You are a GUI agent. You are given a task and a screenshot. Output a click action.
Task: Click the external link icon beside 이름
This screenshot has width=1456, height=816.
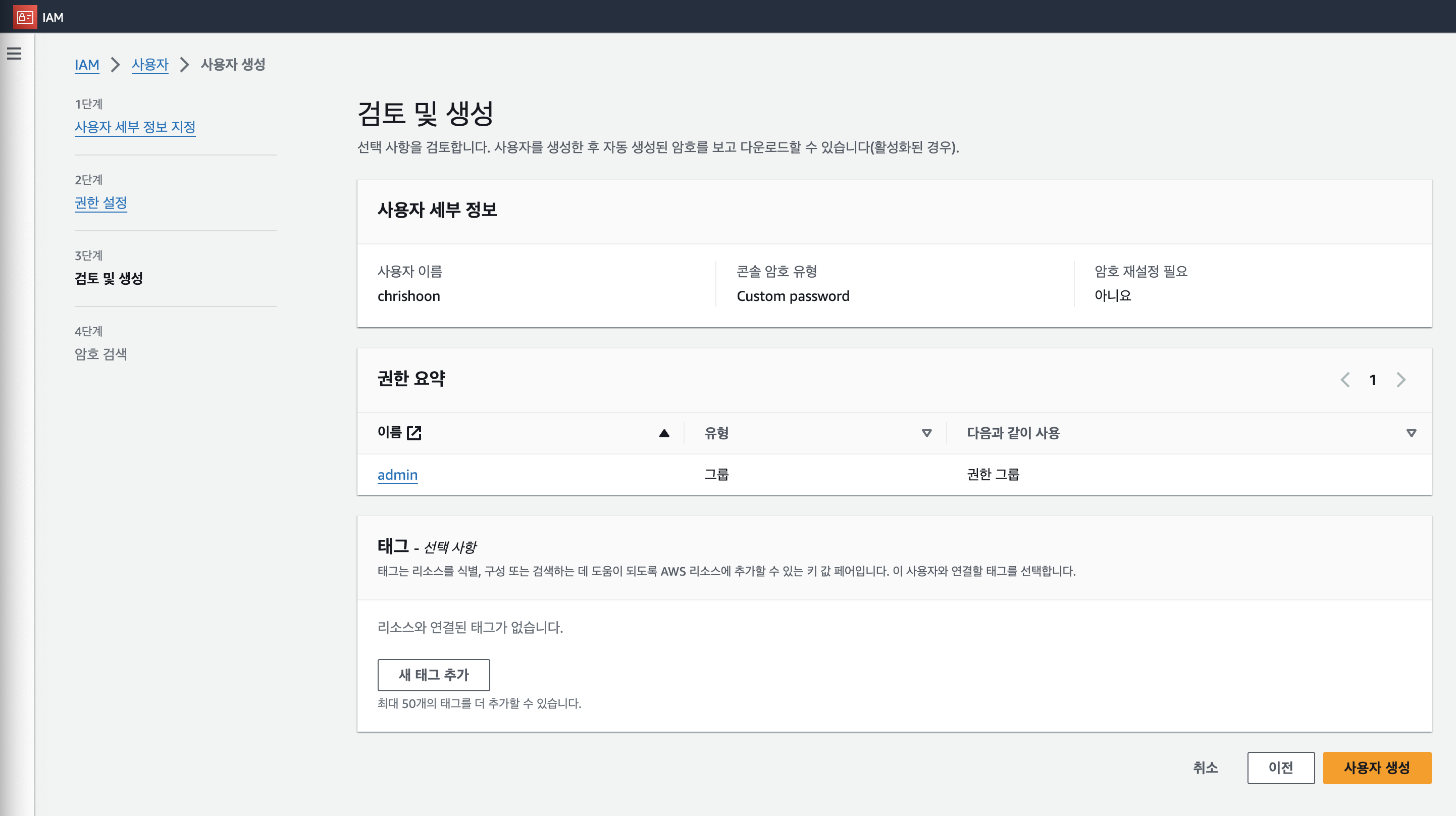point(414,433)
